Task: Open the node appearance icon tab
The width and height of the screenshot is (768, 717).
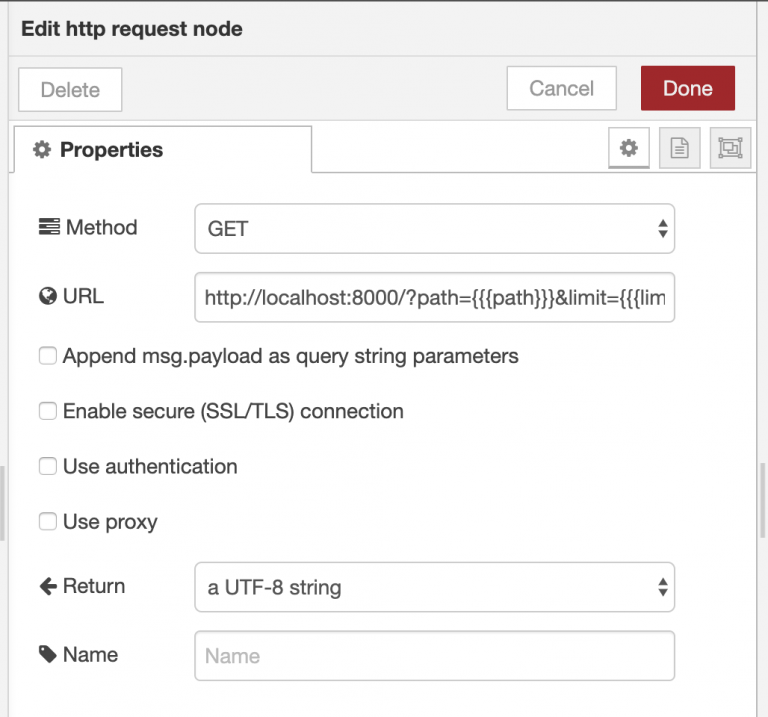Action: click(730, 148)
